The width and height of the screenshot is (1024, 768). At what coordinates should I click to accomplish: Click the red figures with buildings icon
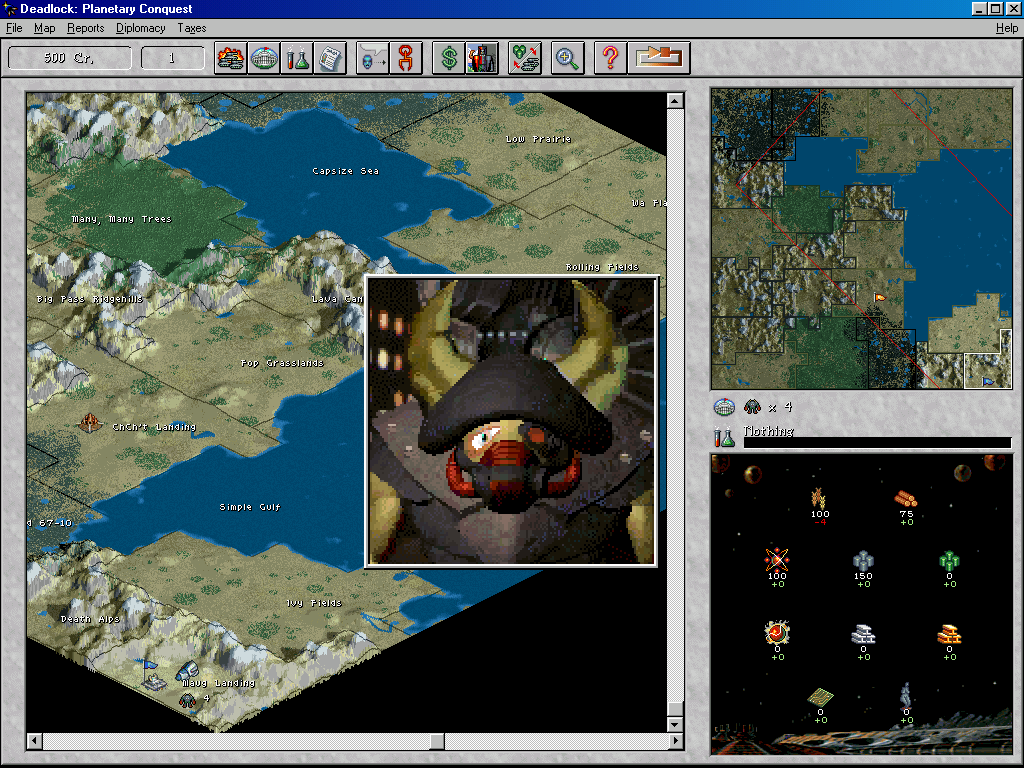pos(482,58)
